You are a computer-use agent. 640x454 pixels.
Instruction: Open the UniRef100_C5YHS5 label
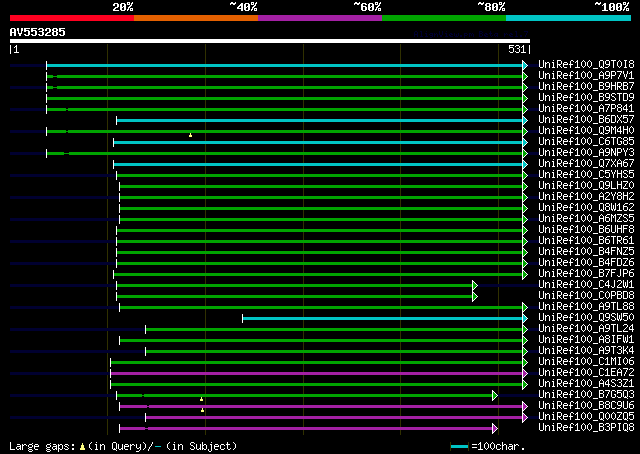[x=586, y=175]
